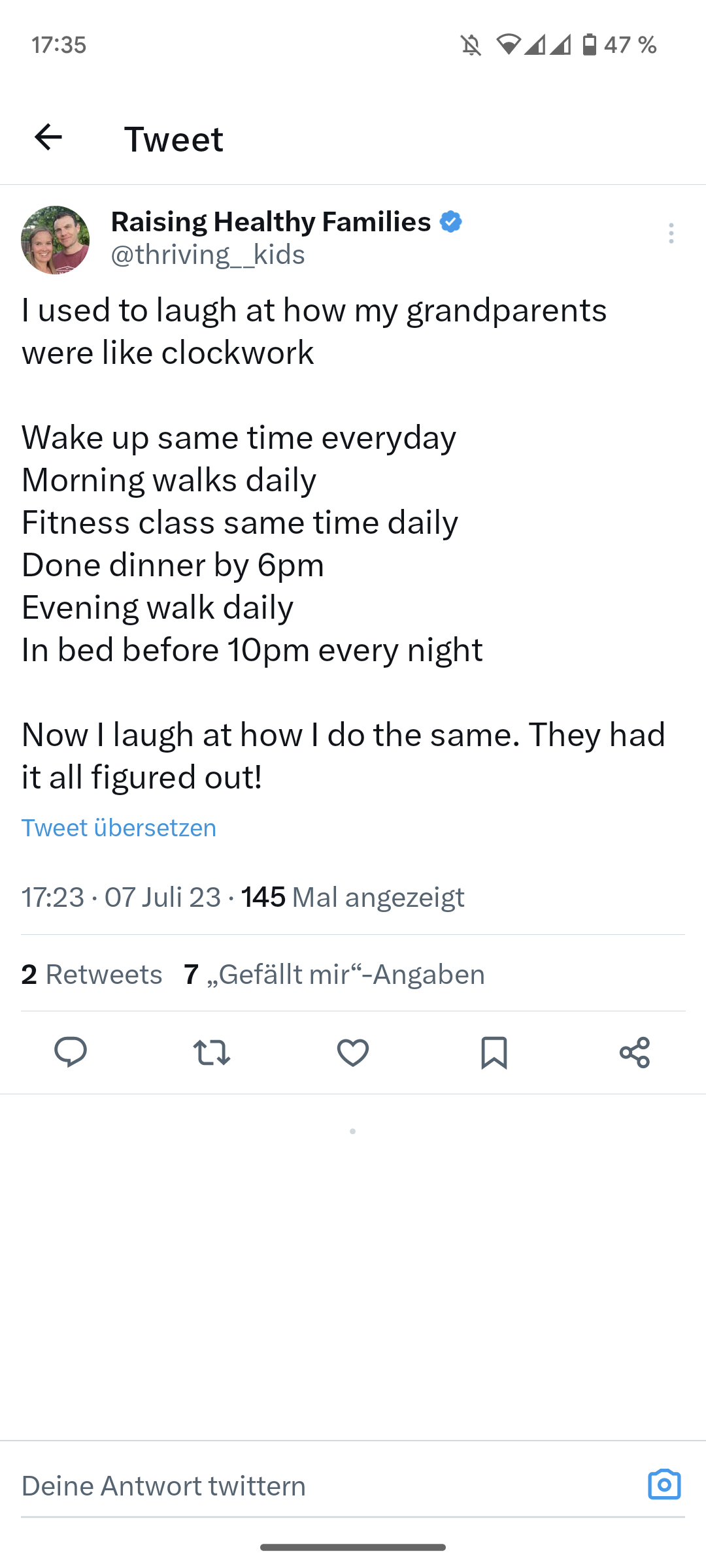Bookmark this tweet
The height and width of the screenshot is (1568, 706).
click(x=494, y=1052)
